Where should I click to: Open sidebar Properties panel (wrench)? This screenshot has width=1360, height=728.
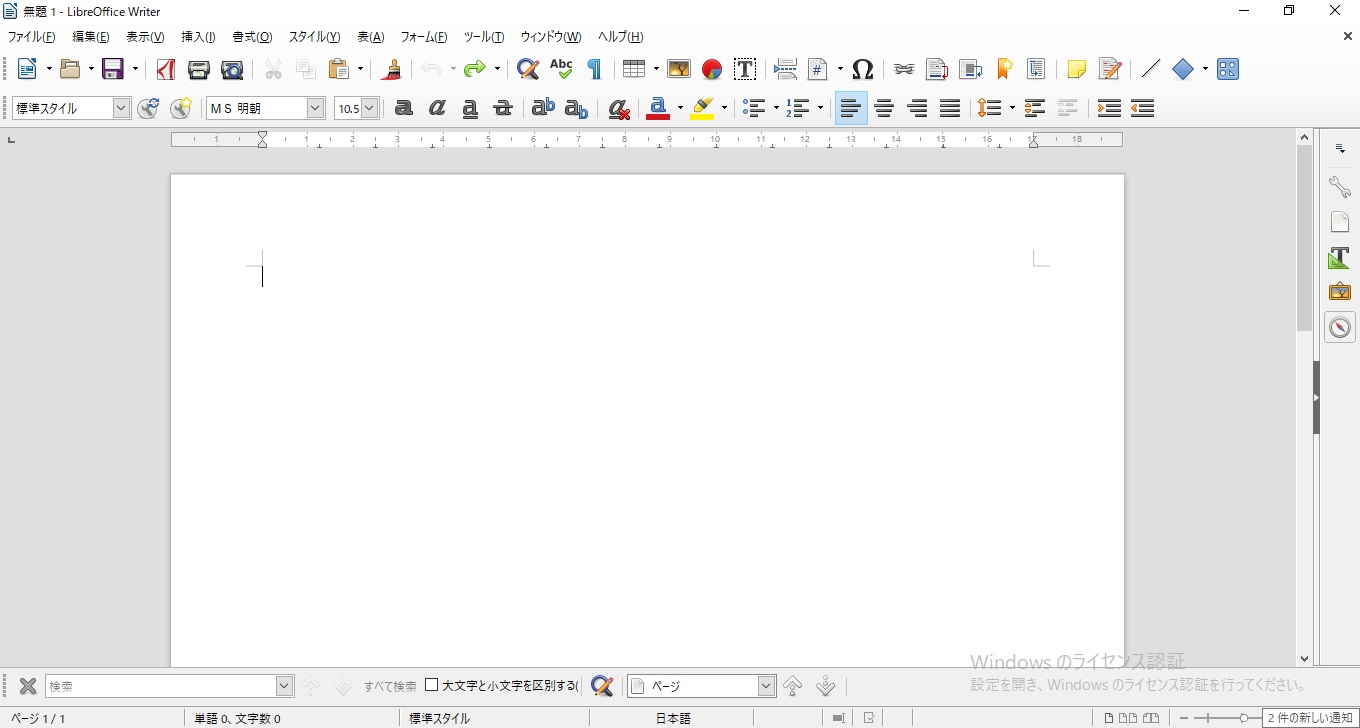(1340, 186)
